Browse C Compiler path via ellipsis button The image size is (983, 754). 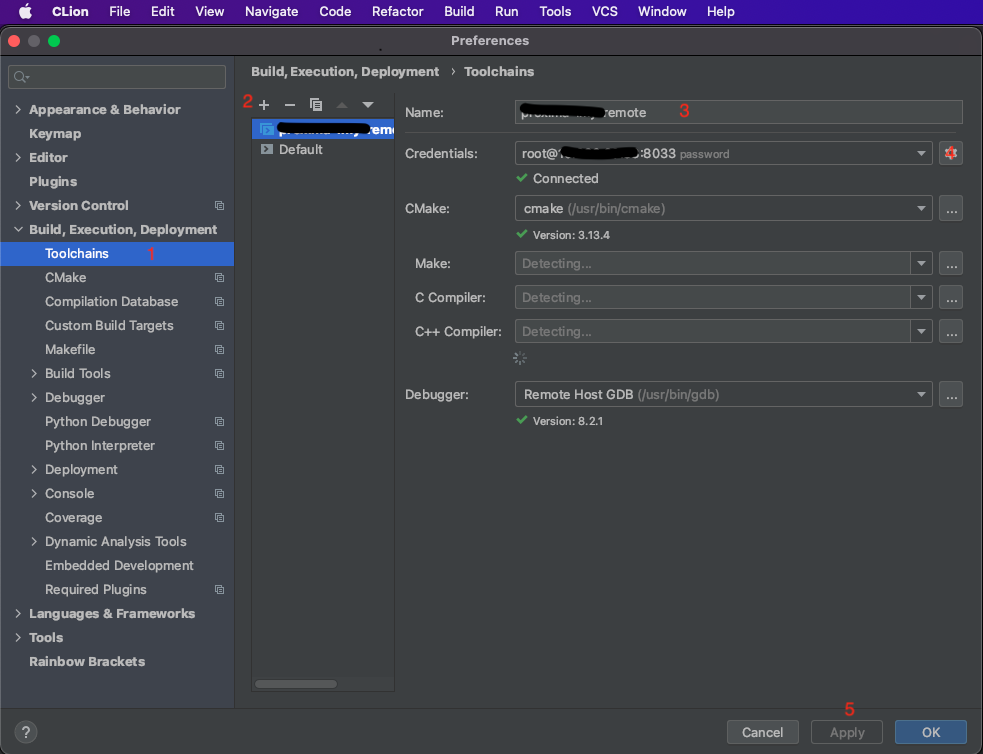[950, 297]
